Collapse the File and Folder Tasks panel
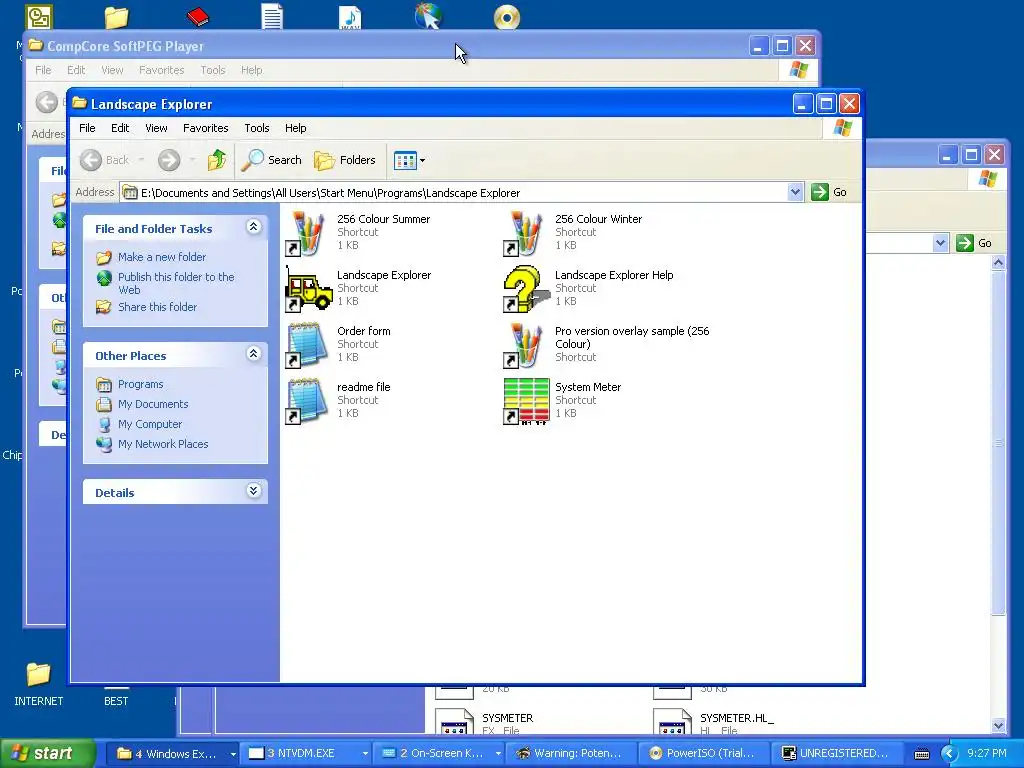Viewport: 1024px width, 768px height. click(253, 227)
